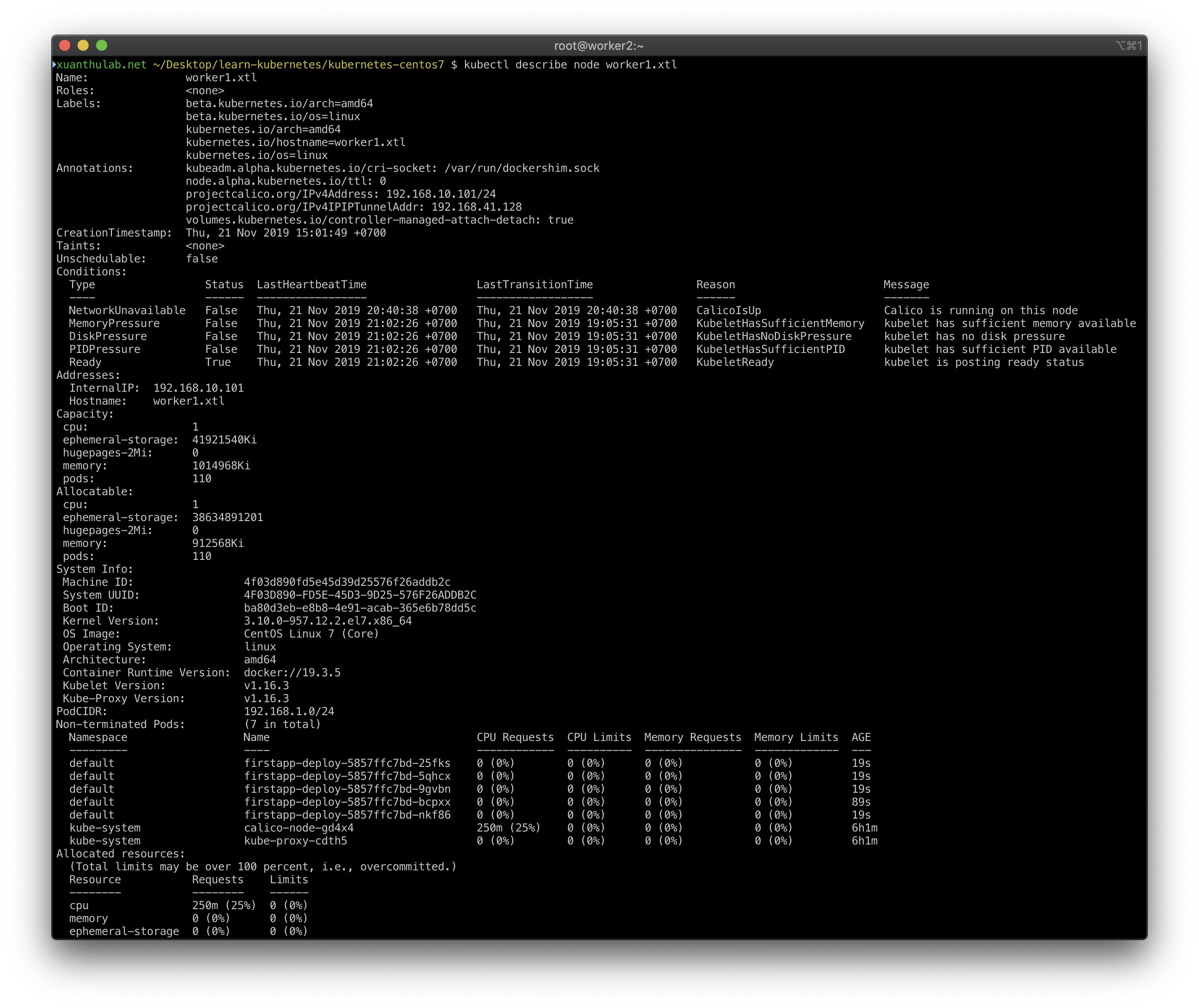The width and height of the screenshot is (1199, 1008).
Task: Click the calico-node-gd4x4 pod name
Action: point(298,827)
